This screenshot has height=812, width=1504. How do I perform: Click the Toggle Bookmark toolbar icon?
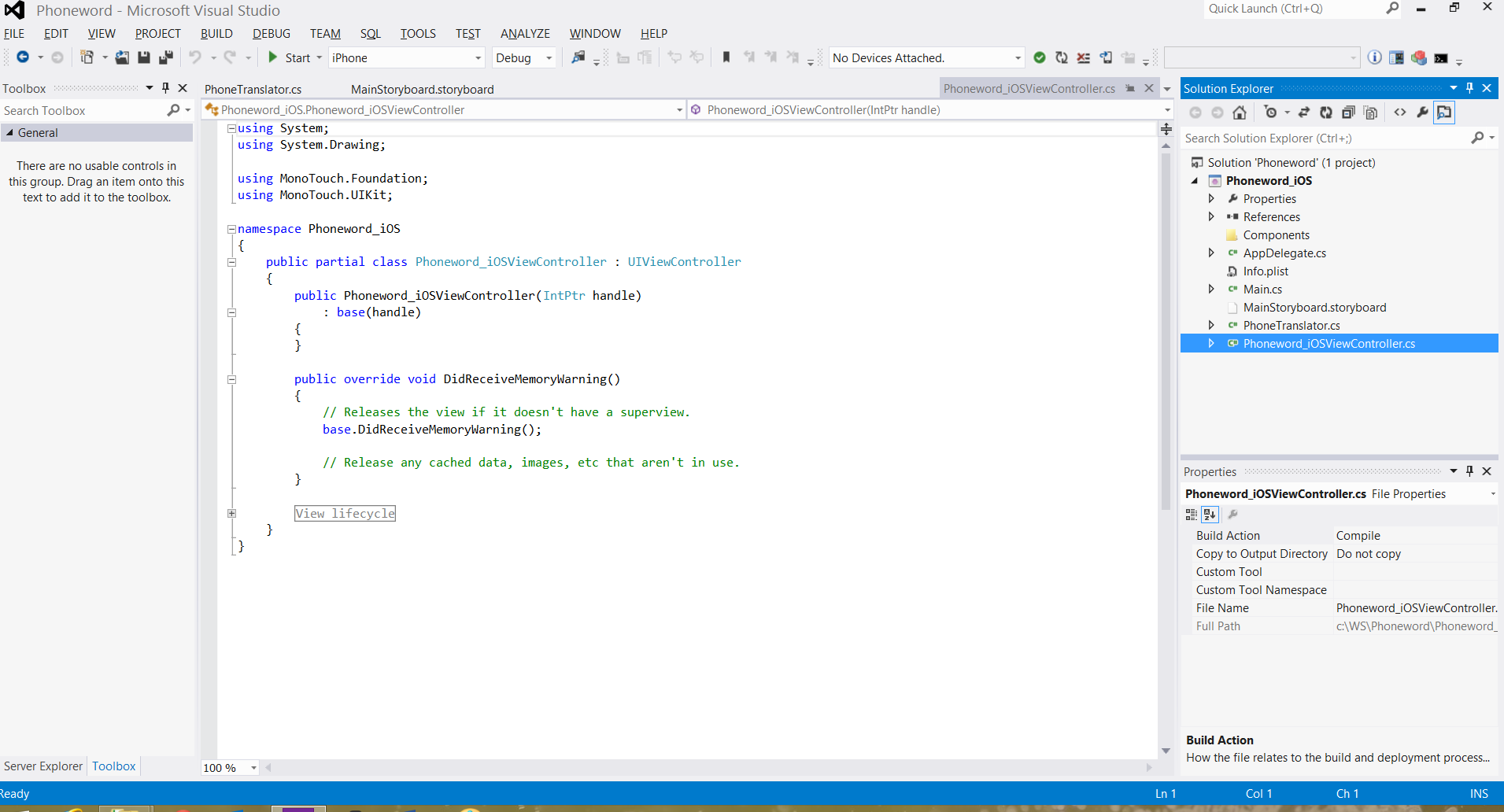pos(726,57)
